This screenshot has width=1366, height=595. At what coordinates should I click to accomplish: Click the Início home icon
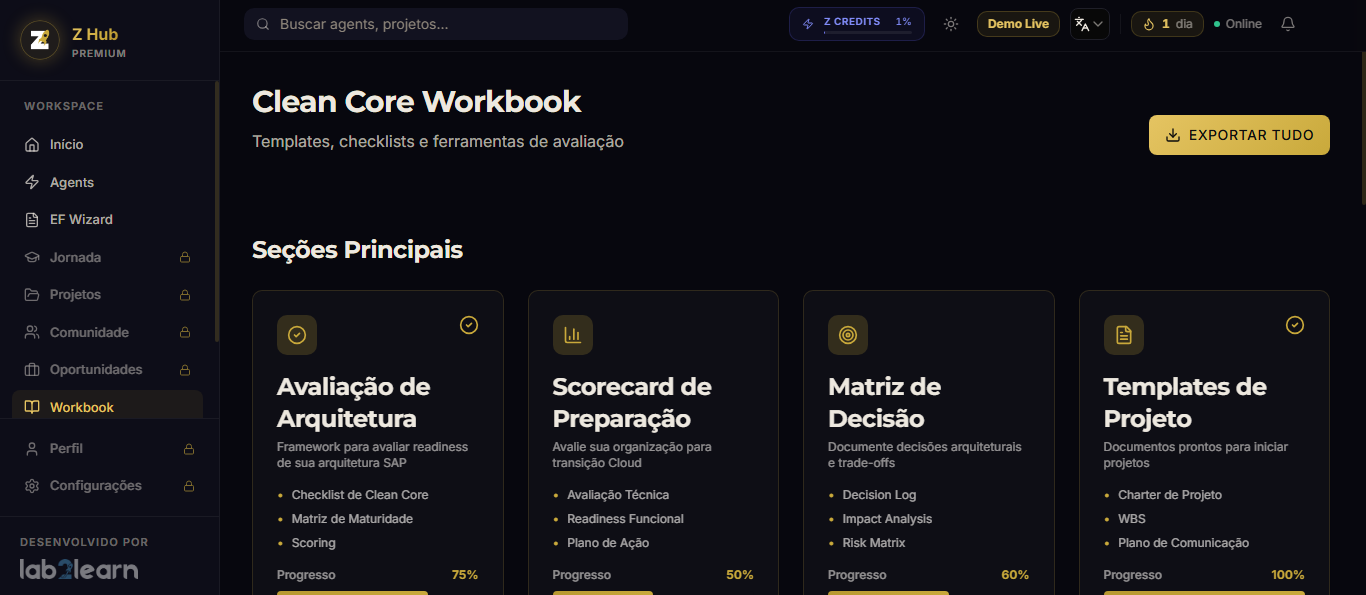tap(32, 145)
